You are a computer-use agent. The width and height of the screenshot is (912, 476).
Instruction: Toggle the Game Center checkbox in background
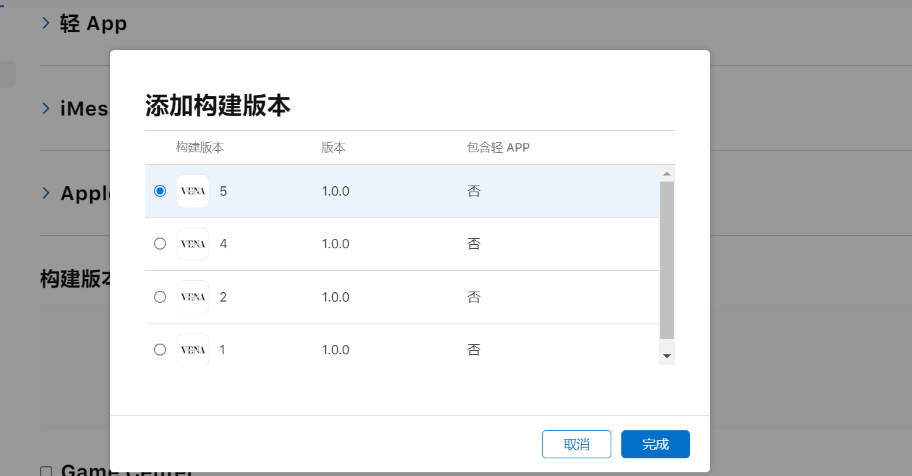coord(46,471)
